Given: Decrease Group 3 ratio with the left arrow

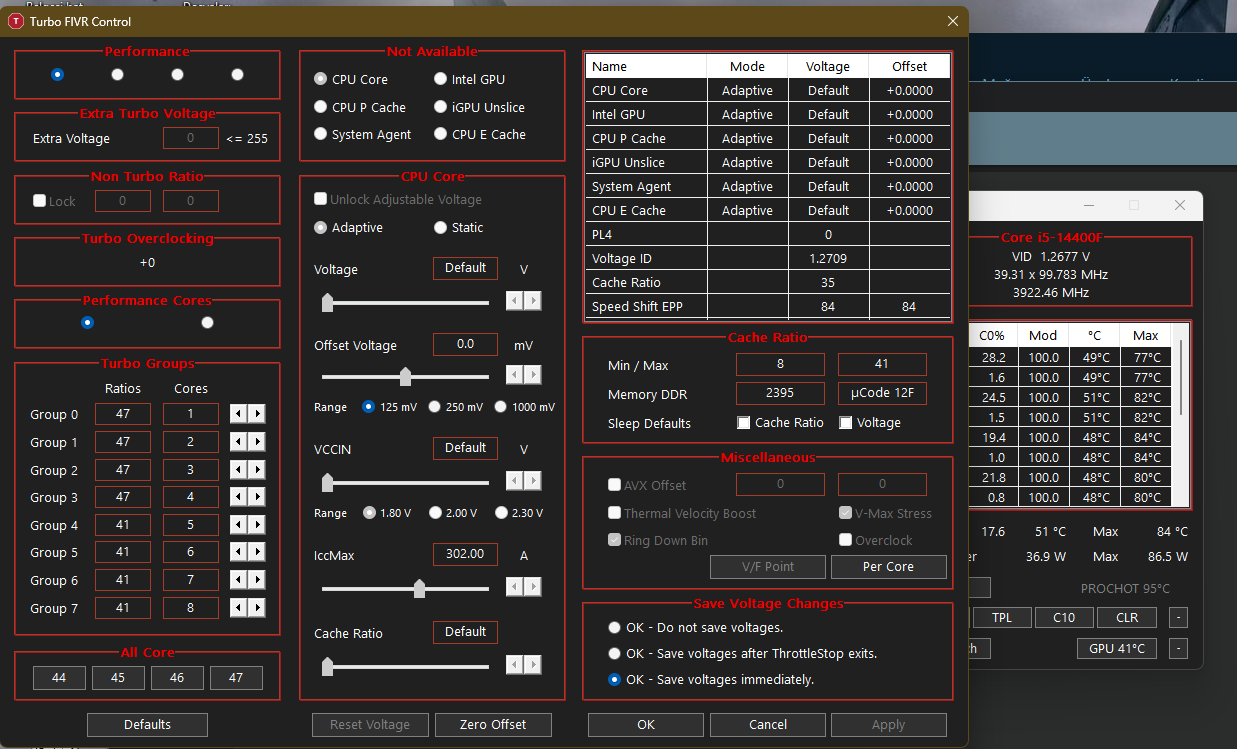Looking at the screenshot, I should point(239,497).
